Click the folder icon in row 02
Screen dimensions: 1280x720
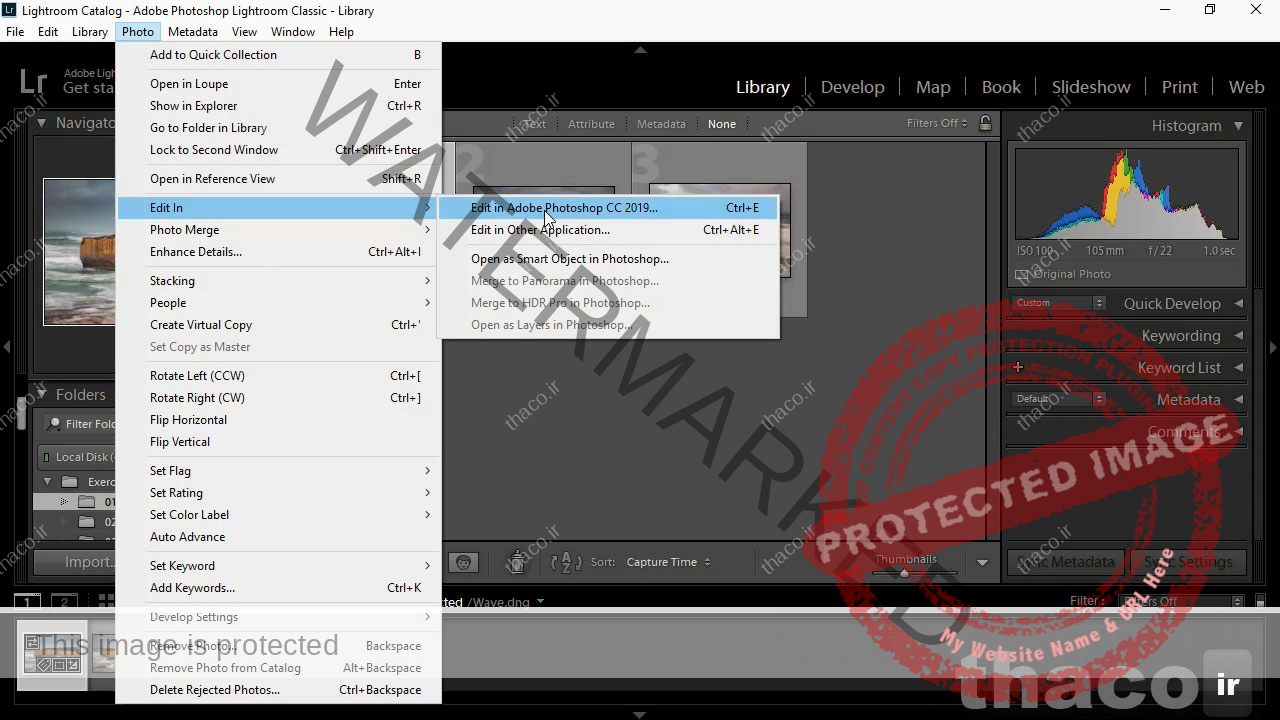[x=87, y=522]
